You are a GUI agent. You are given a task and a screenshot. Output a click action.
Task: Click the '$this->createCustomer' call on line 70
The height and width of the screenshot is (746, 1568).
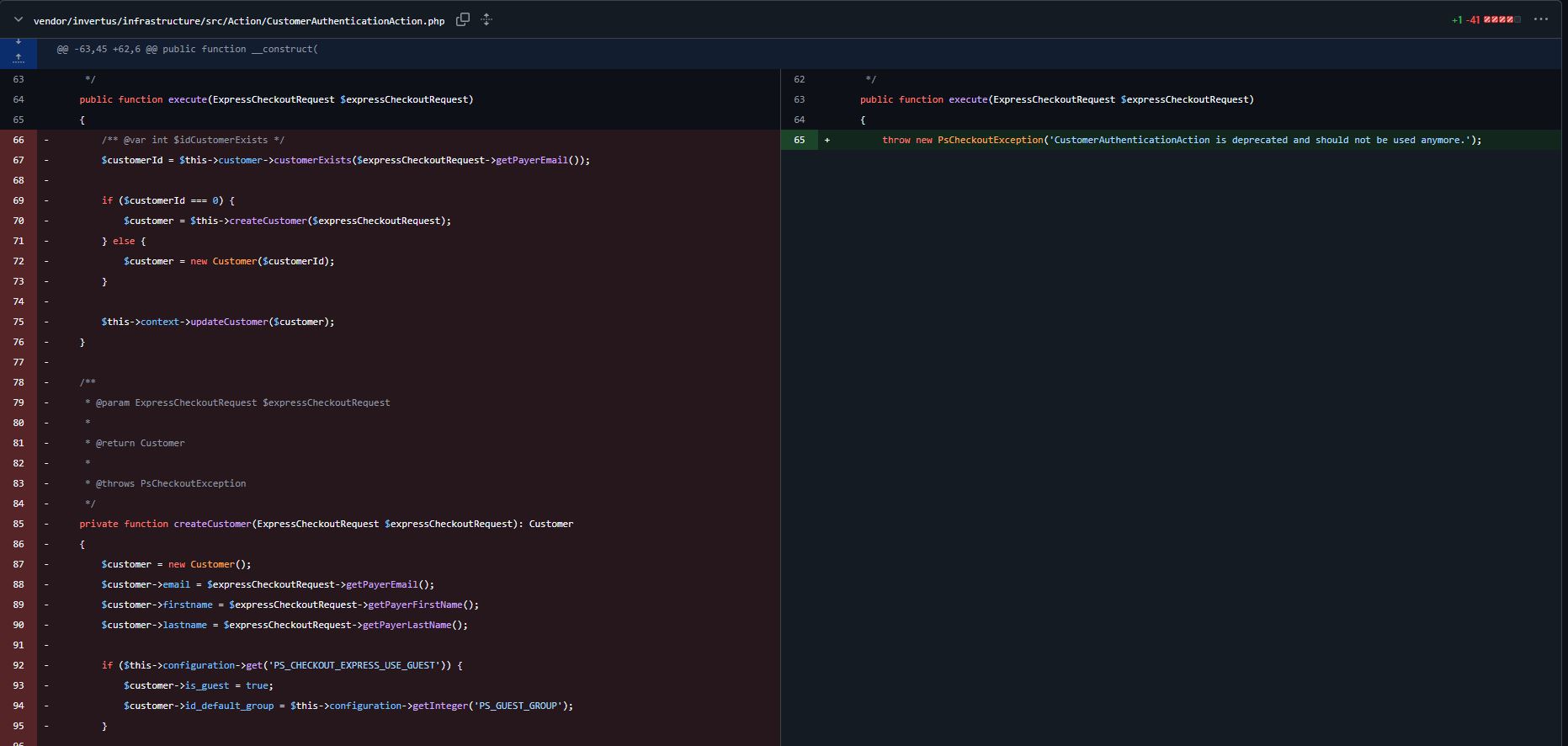click(x=249, y=221)
